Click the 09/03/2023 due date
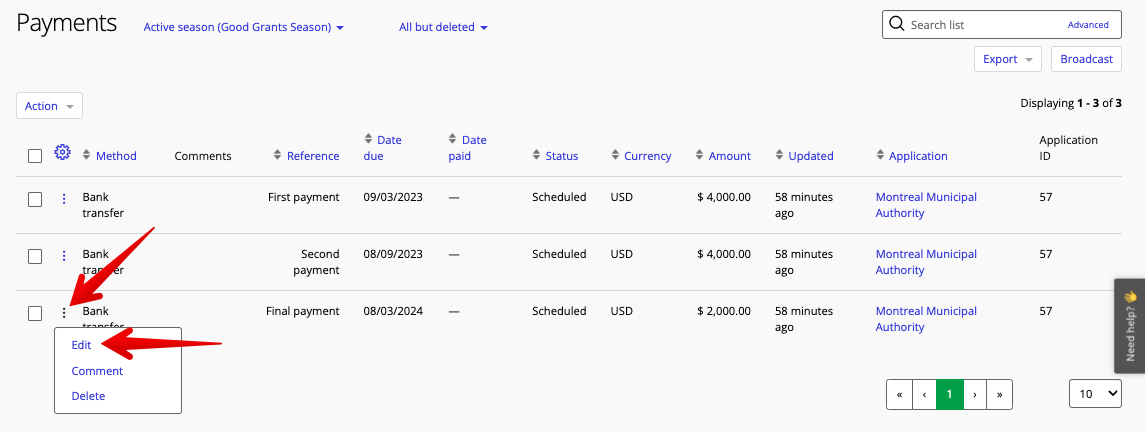 393,197
